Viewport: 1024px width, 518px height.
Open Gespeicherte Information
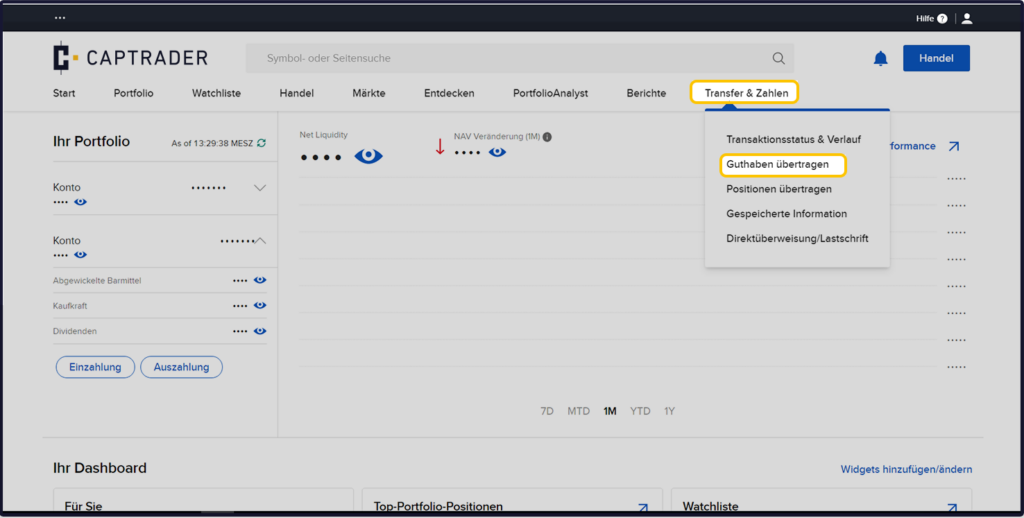tap(786, 214)
